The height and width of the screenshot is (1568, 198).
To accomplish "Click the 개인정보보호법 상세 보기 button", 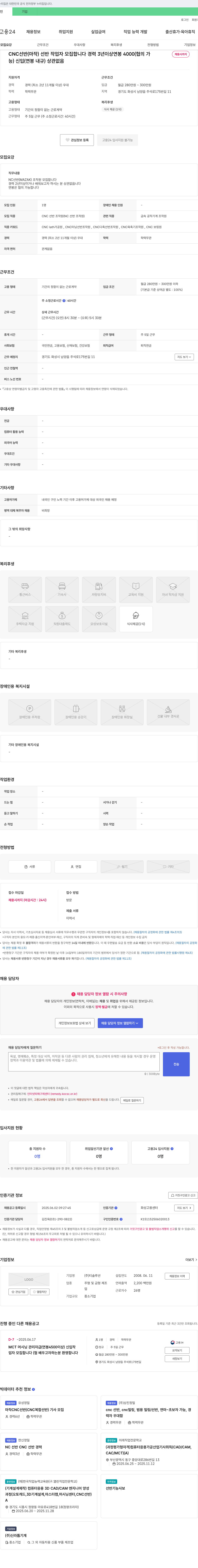I will point(74,1023).
